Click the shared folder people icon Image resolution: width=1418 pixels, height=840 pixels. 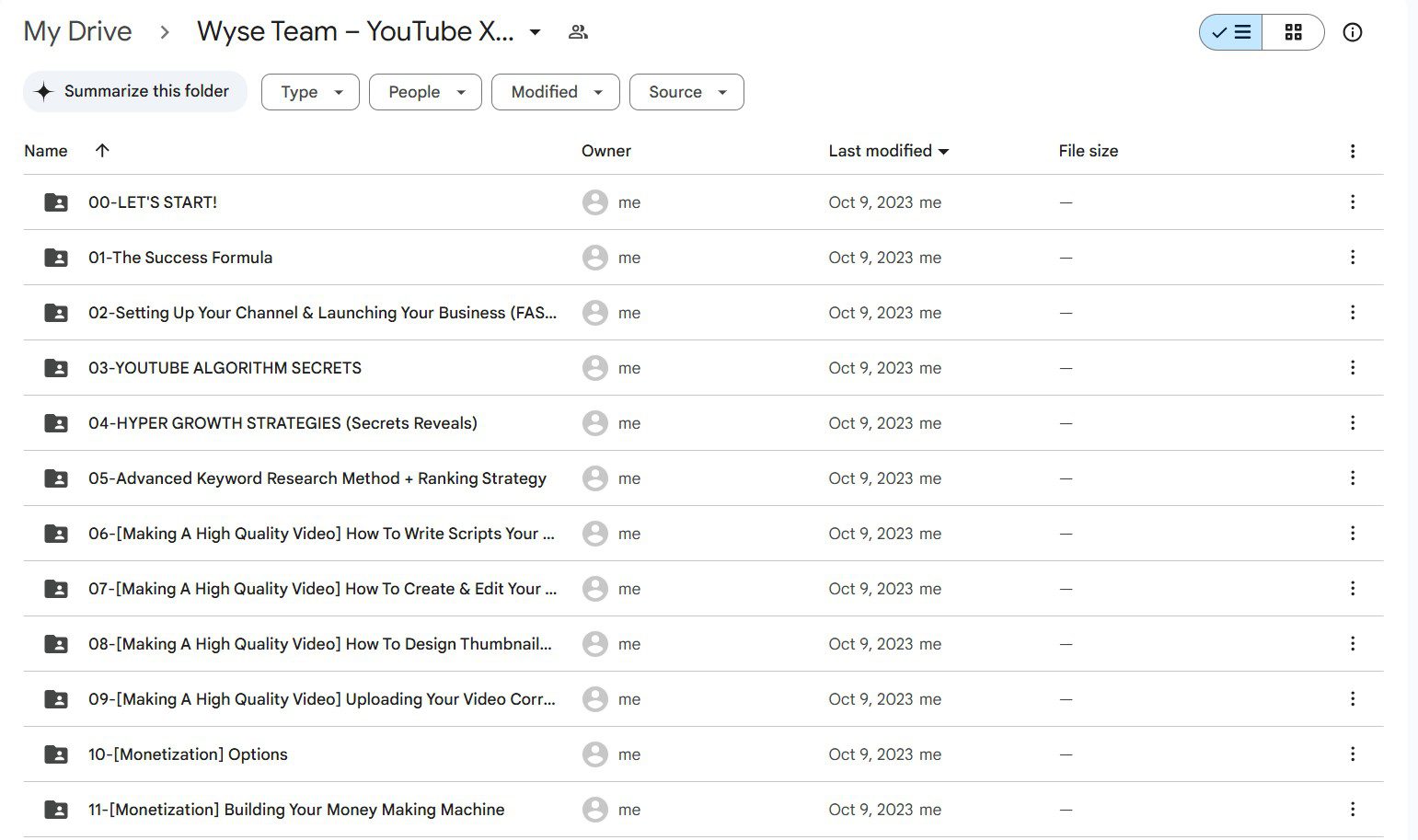[x=578, y=32]
